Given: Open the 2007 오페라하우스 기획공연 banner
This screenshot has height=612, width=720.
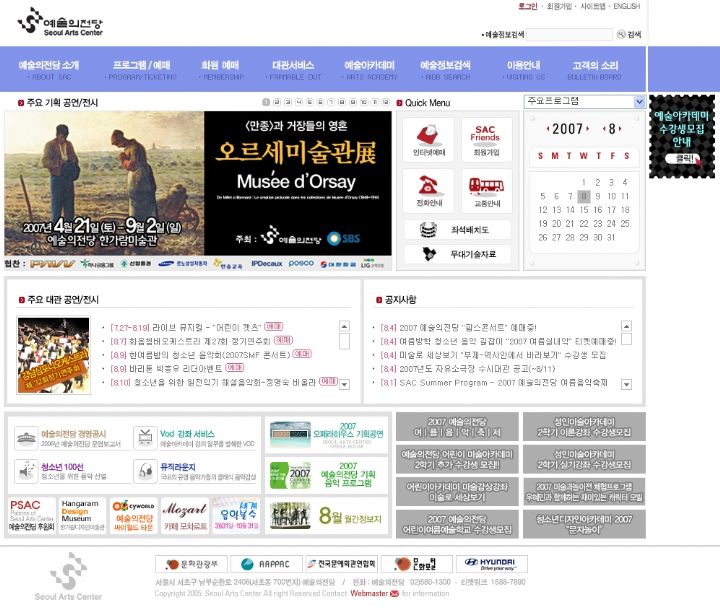Looking at the screenshot, I should (327, 434).
